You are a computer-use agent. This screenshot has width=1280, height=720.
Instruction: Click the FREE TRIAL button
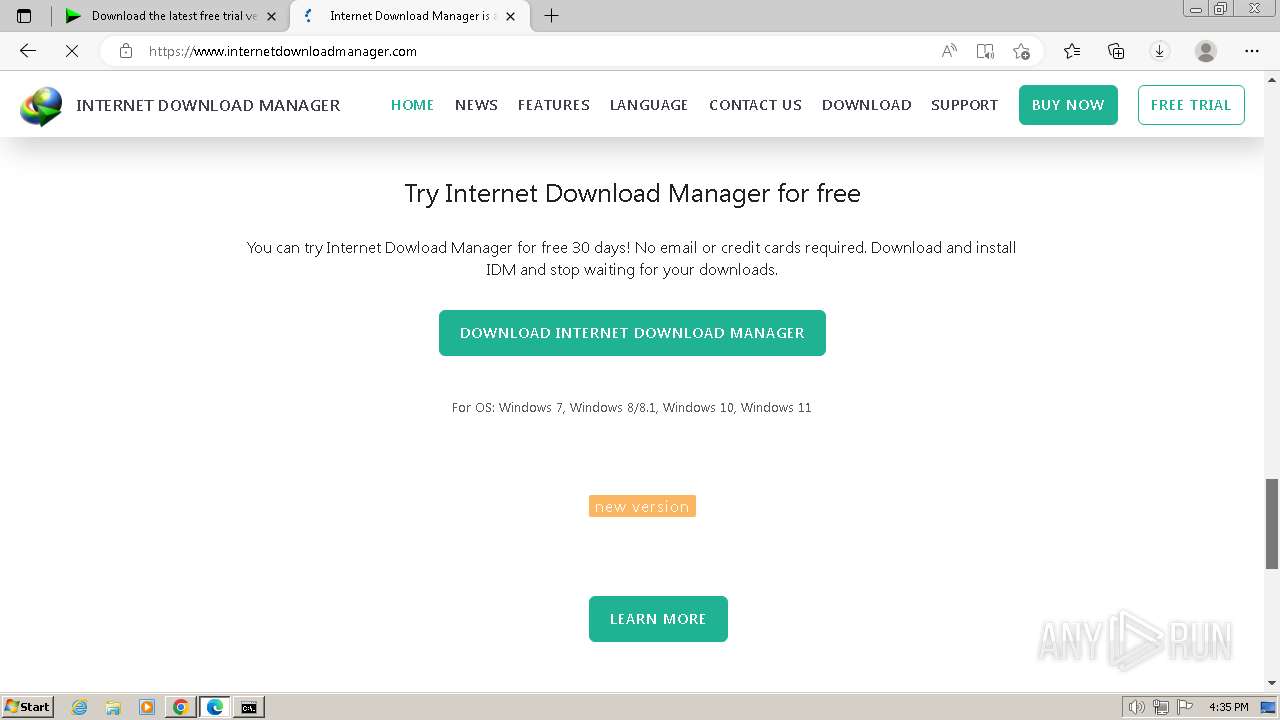1191,105
